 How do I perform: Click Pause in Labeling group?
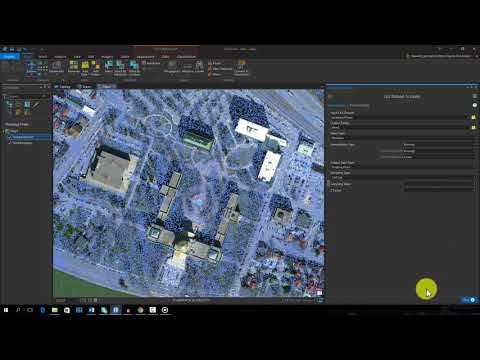214,63
